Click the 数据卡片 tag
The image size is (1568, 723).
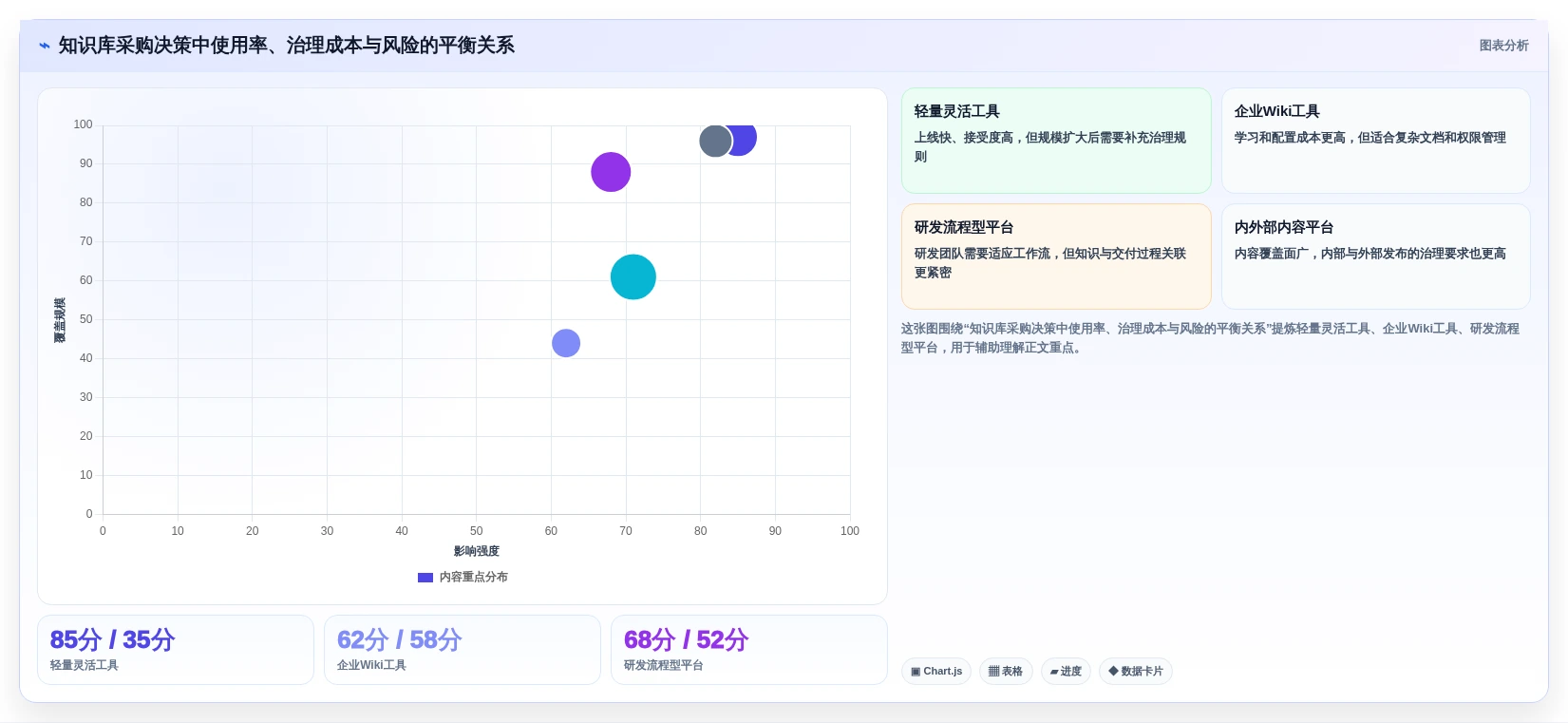(1136, 672)
